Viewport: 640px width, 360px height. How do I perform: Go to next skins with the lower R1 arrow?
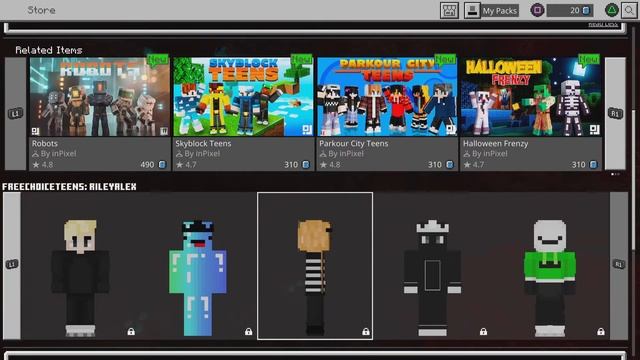[619, 265]
